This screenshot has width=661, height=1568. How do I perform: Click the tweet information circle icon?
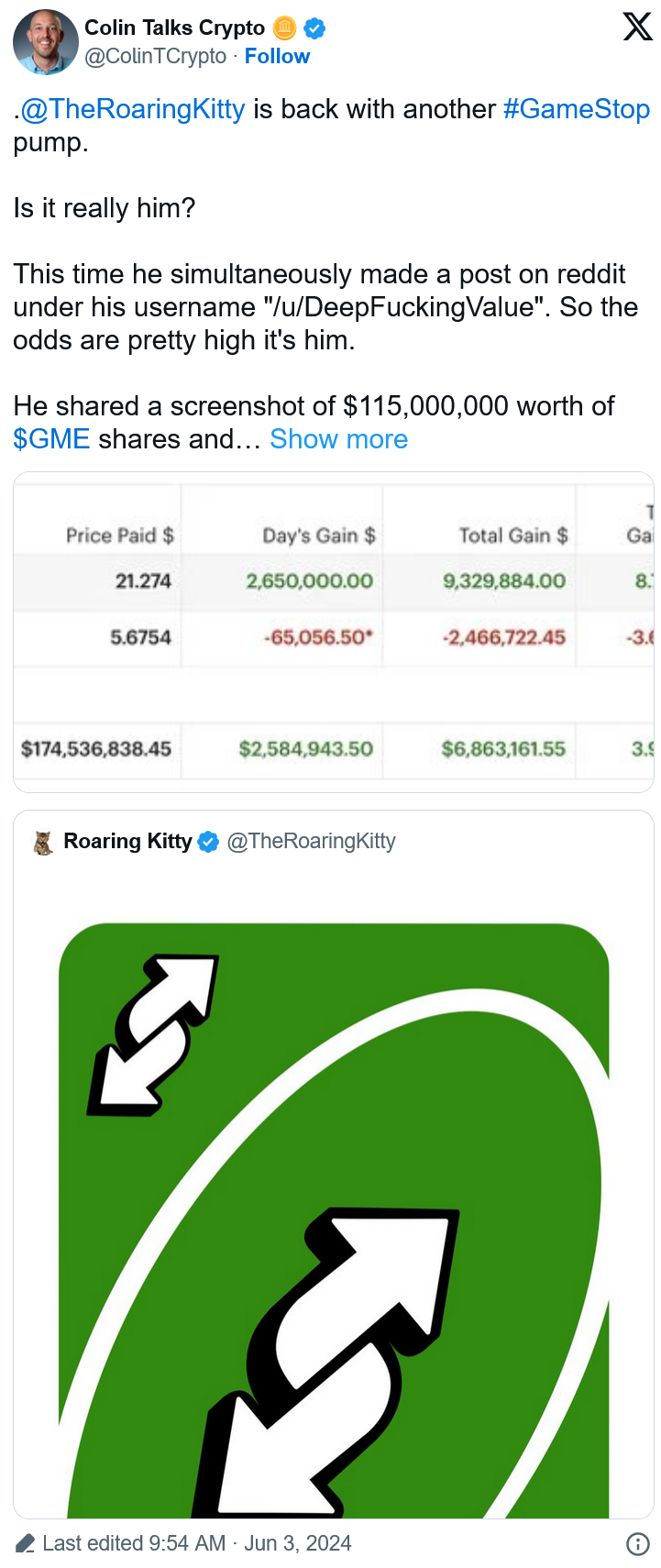tap(638, 1543)
